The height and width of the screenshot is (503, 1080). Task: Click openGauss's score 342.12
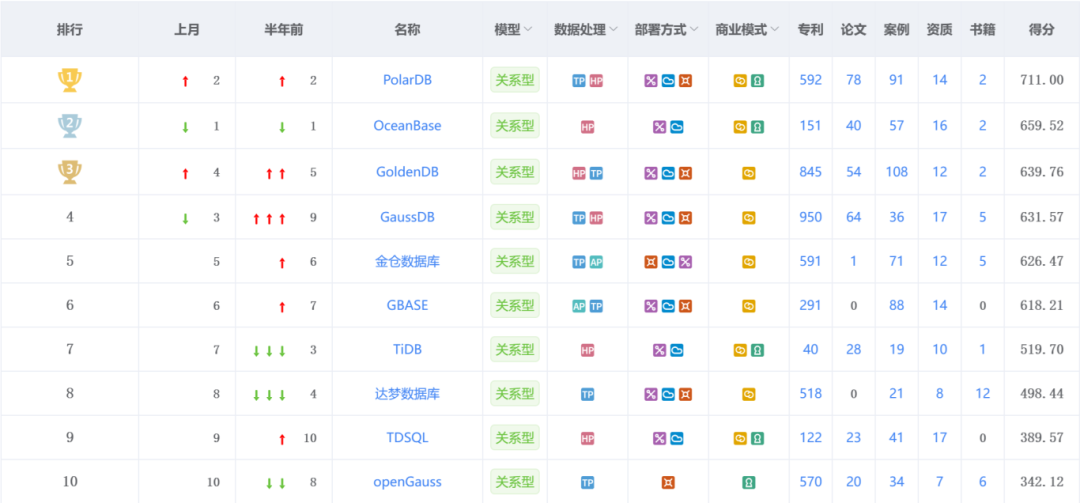(x=1041, y=482)
